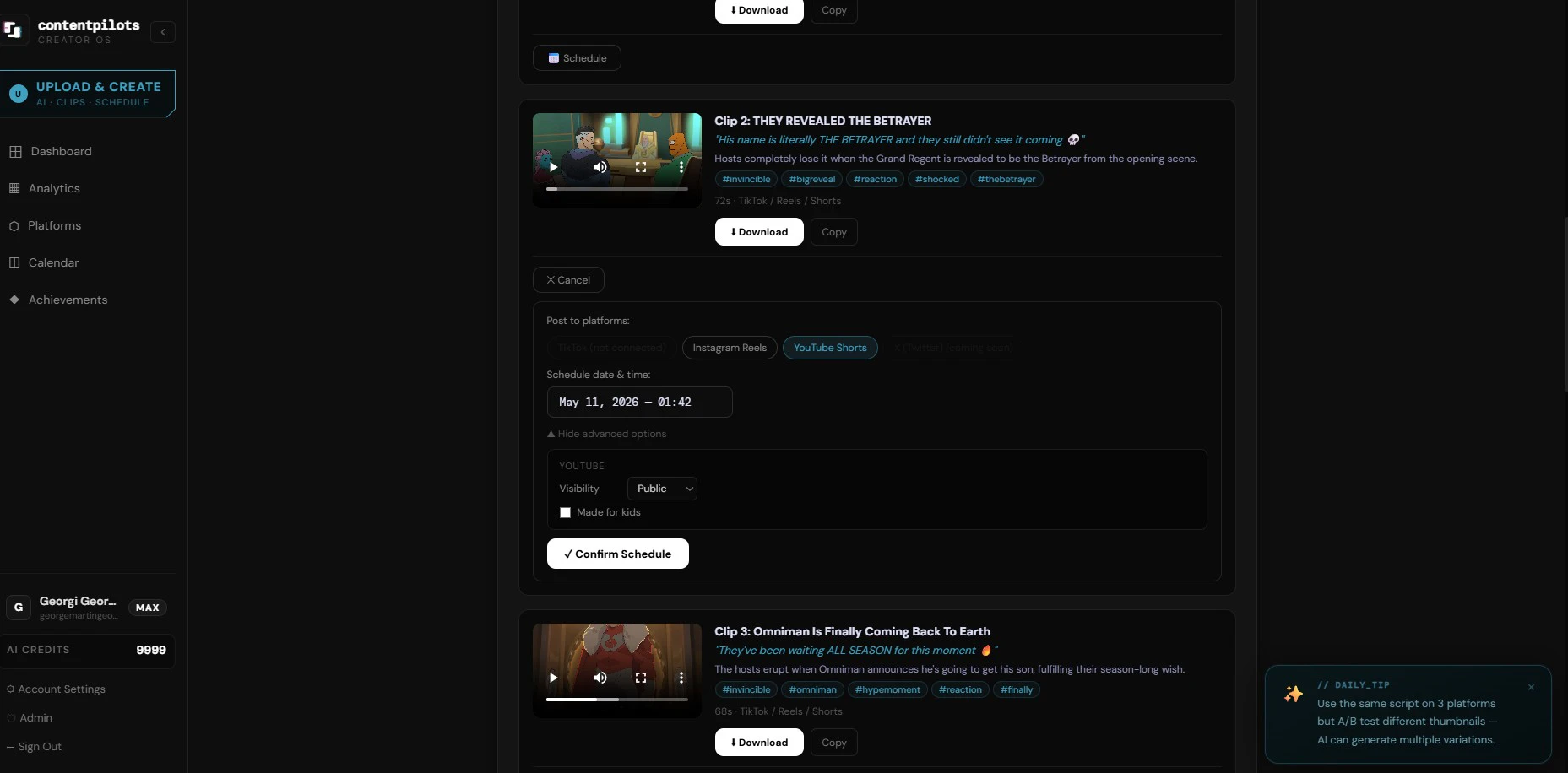Screen dimensions: 1568x773
Task: Open Upload & Create section
Action: click(x=88, y=94)
